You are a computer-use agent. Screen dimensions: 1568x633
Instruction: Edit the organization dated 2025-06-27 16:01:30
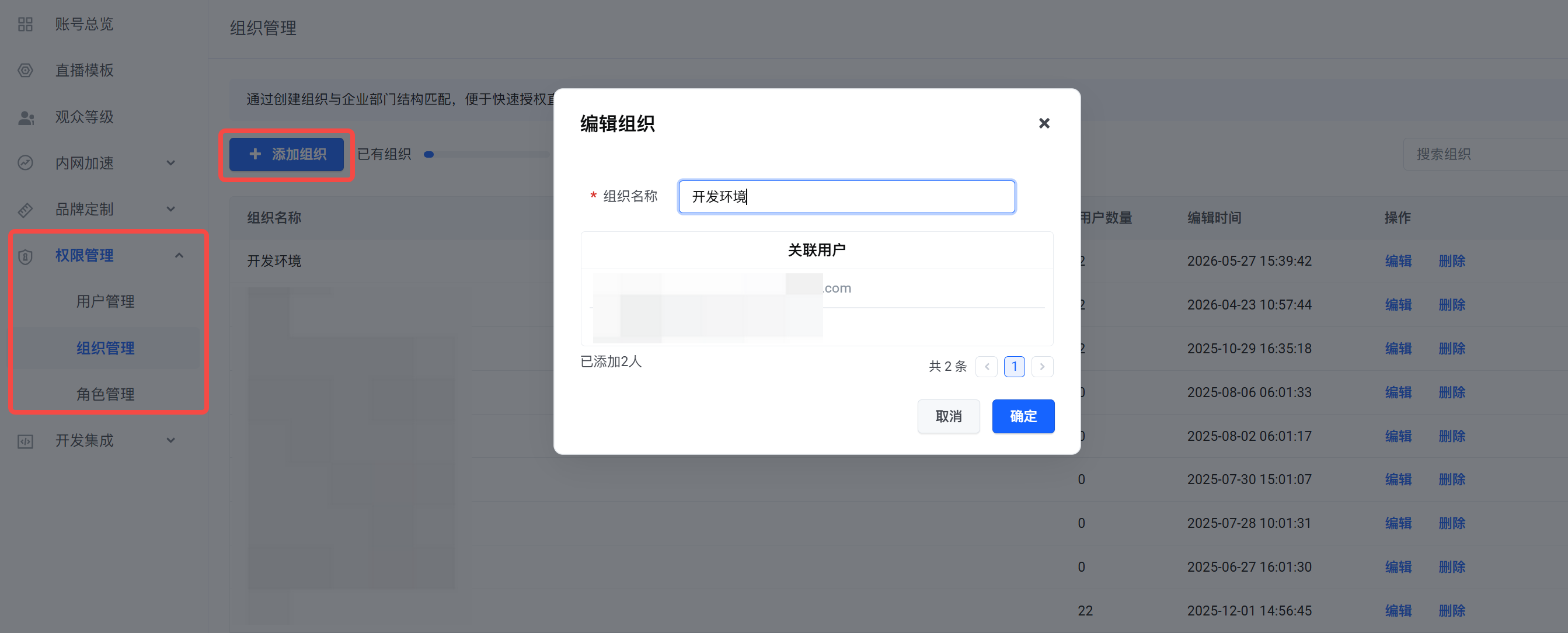point(1398,567)
